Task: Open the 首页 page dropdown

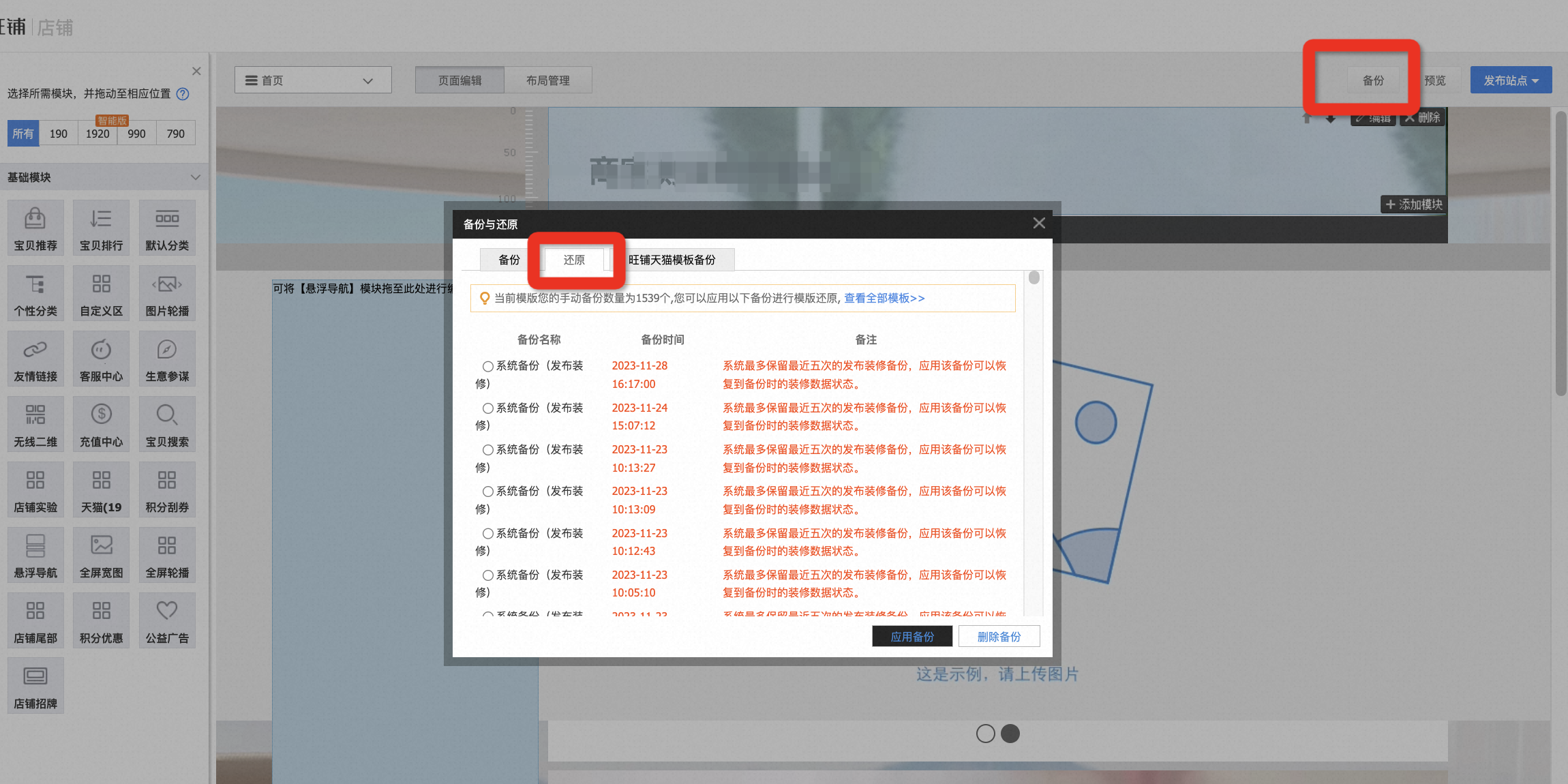Action: tap(313, 80)
